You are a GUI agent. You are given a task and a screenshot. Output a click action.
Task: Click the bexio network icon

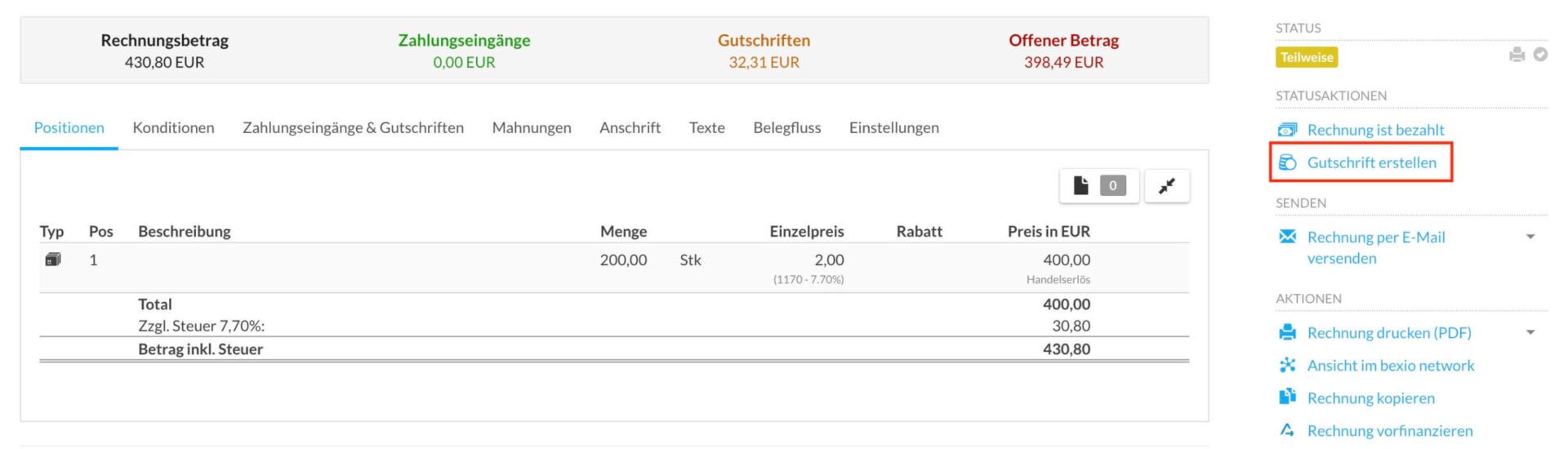pos(1287,365)
